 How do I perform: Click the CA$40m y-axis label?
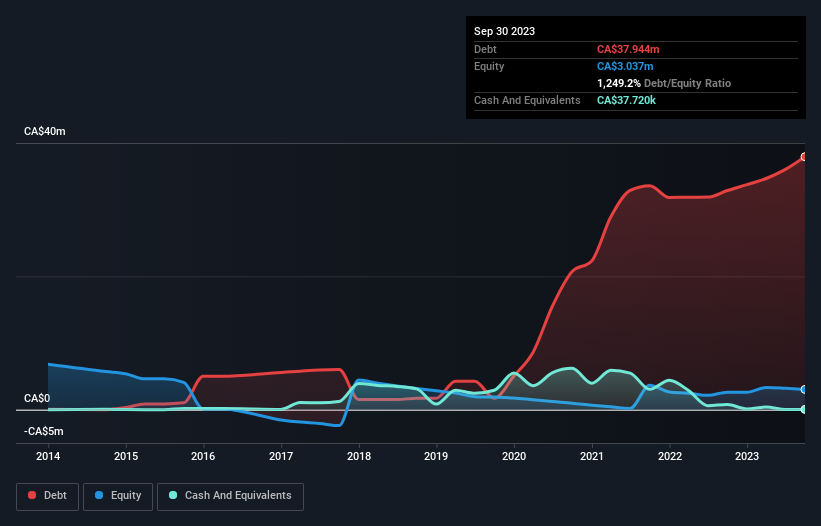[x=45, y=131]
